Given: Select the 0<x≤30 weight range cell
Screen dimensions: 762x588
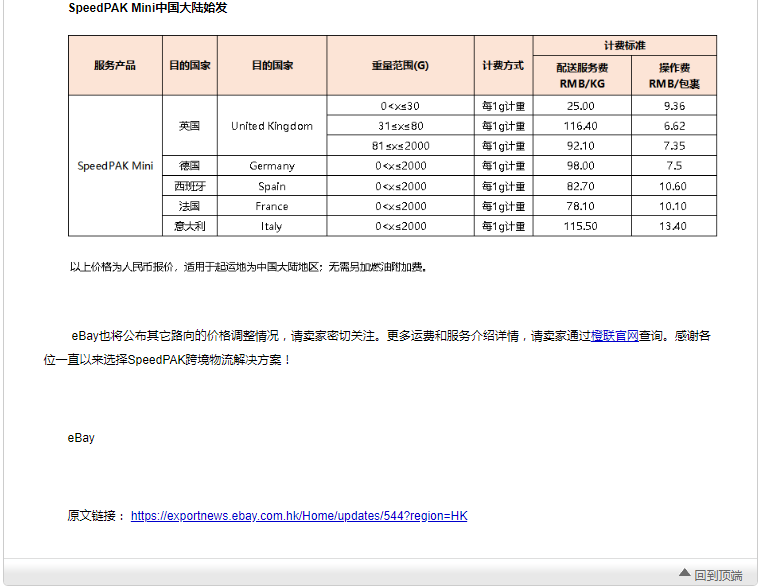Looking at the screenshot, I should [400, 106].
